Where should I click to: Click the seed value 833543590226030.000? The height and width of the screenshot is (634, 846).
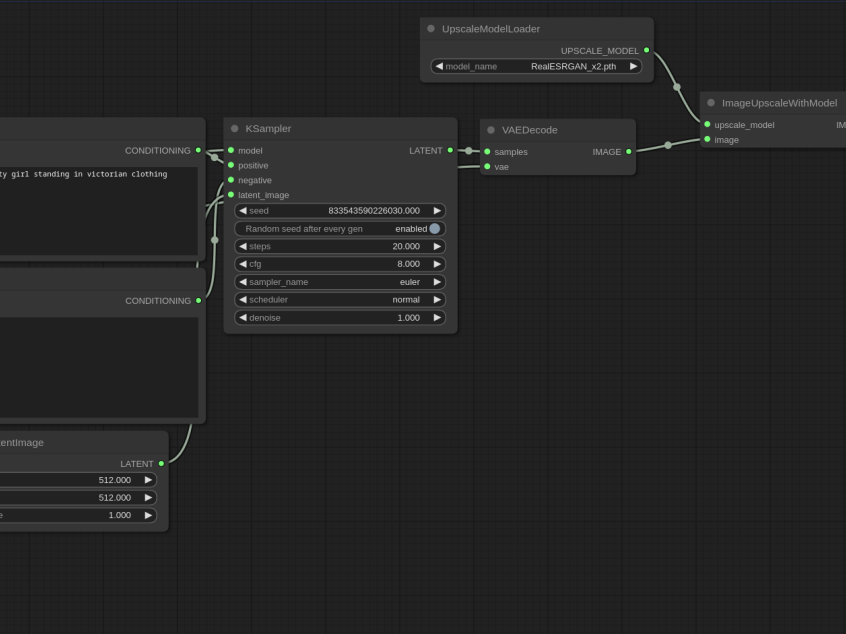tap(374, 210)
